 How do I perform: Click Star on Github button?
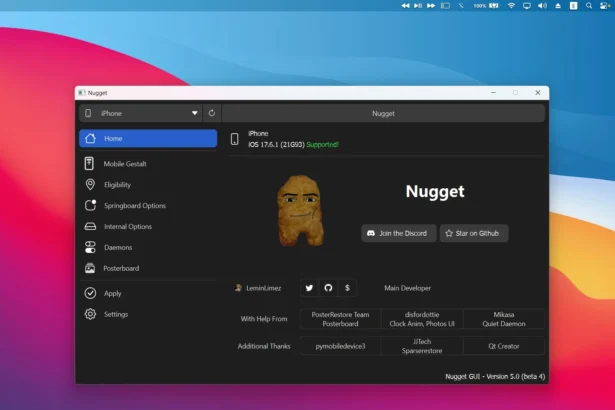click(x=474, y=233)
